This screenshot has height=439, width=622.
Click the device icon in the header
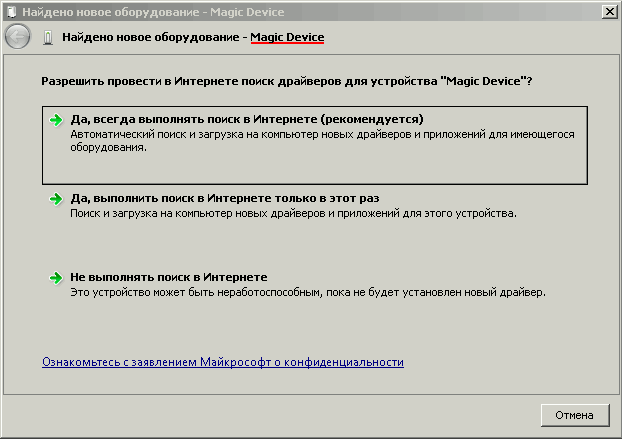click(48, 38)
